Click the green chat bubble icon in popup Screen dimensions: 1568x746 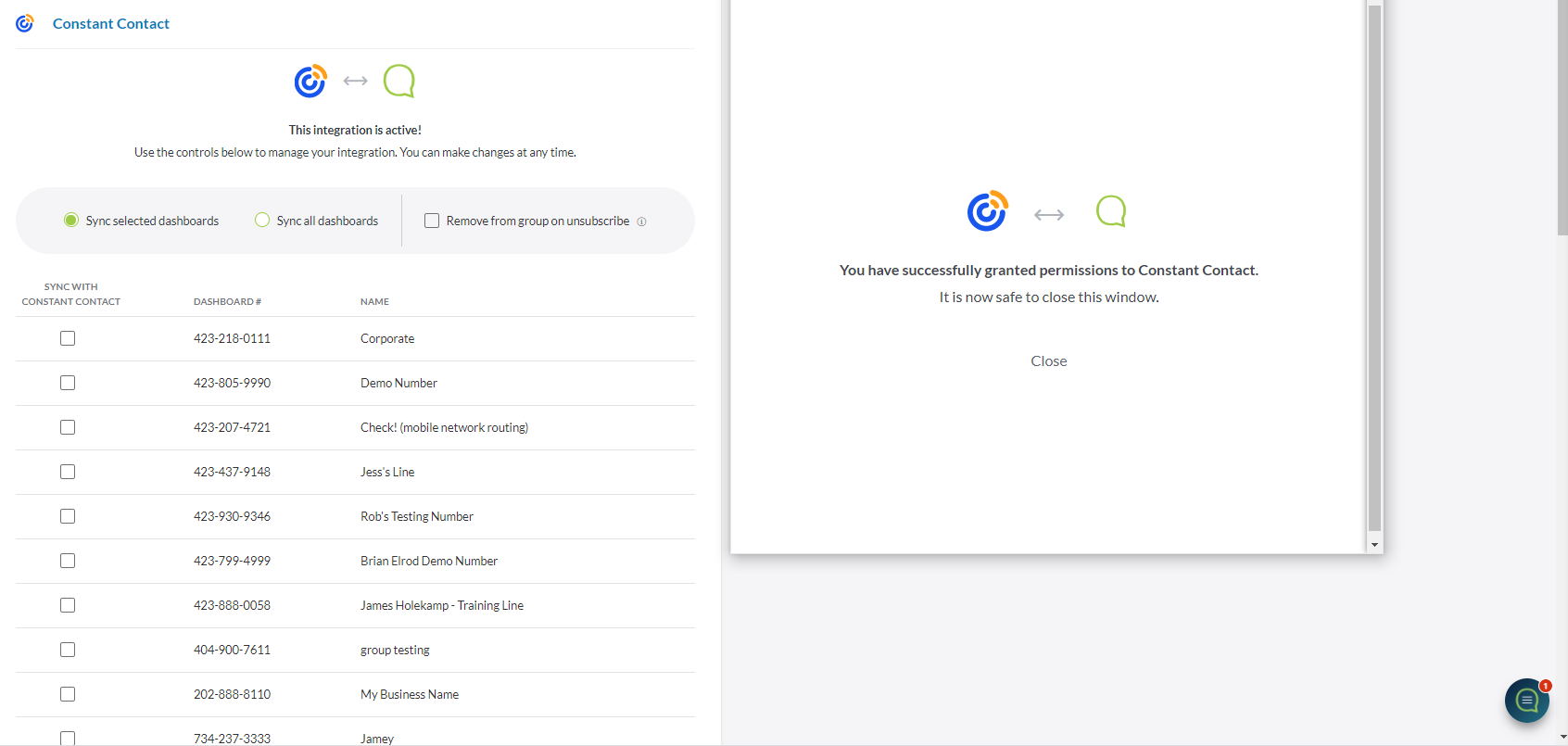point(1111,211)
